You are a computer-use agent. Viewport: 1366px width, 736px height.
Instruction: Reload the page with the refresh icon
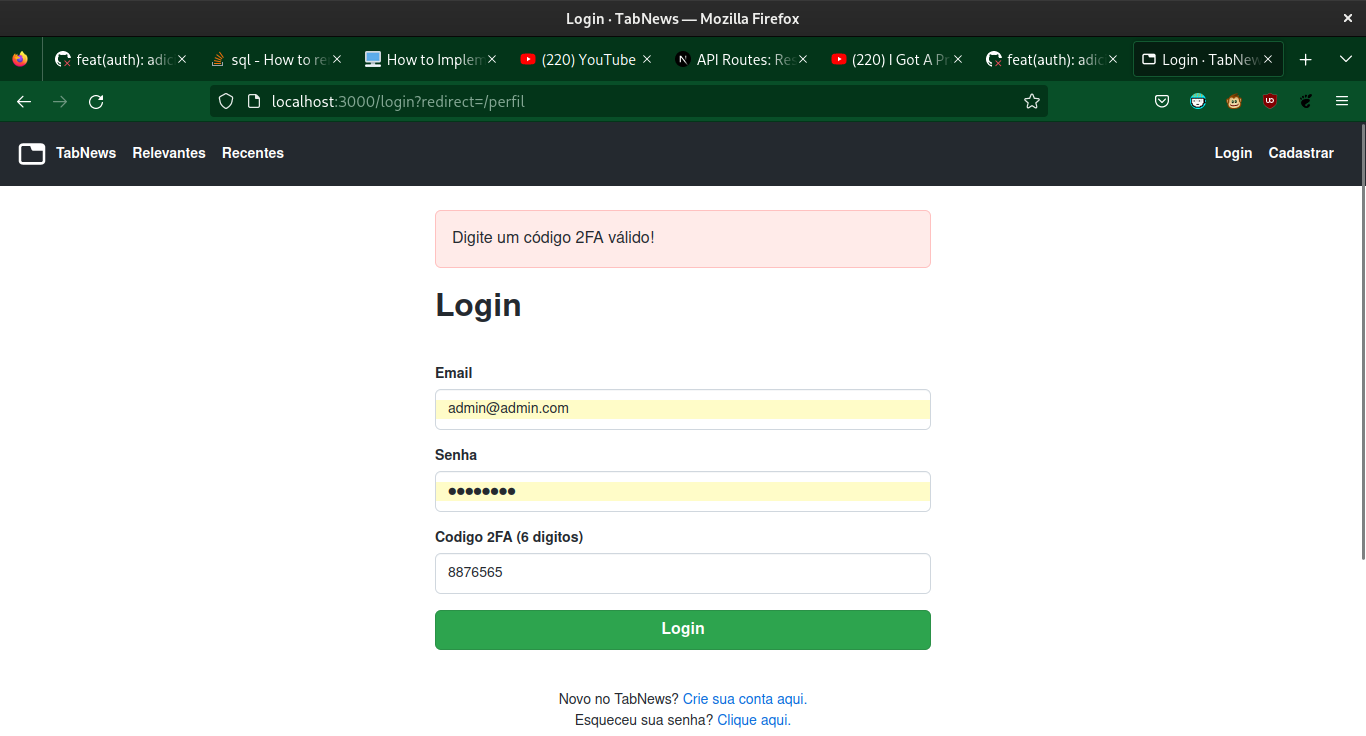pyautogui.click(x=96, y=101)
